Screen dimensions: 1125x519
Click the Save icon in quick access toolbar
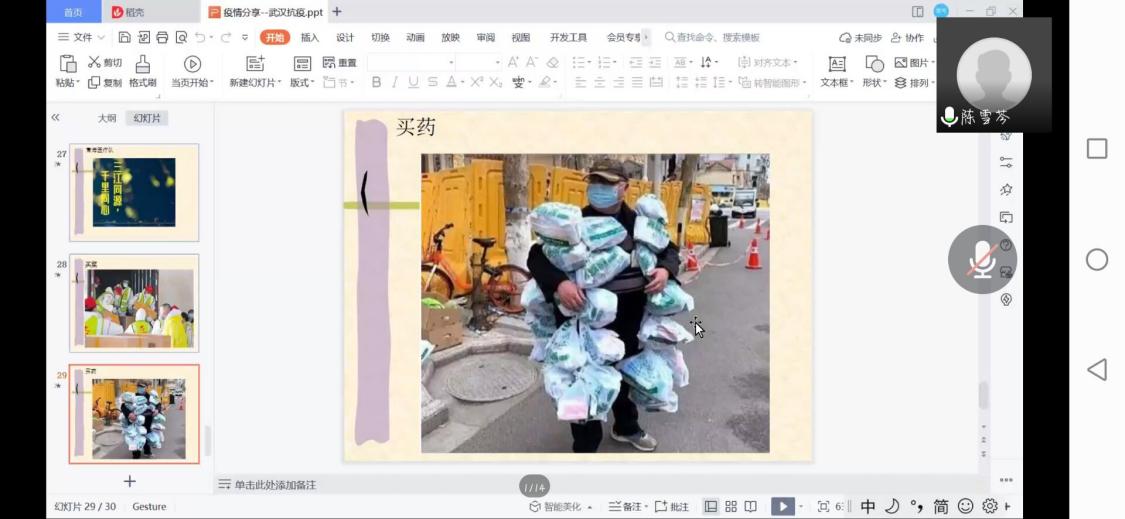pos(125,37)
